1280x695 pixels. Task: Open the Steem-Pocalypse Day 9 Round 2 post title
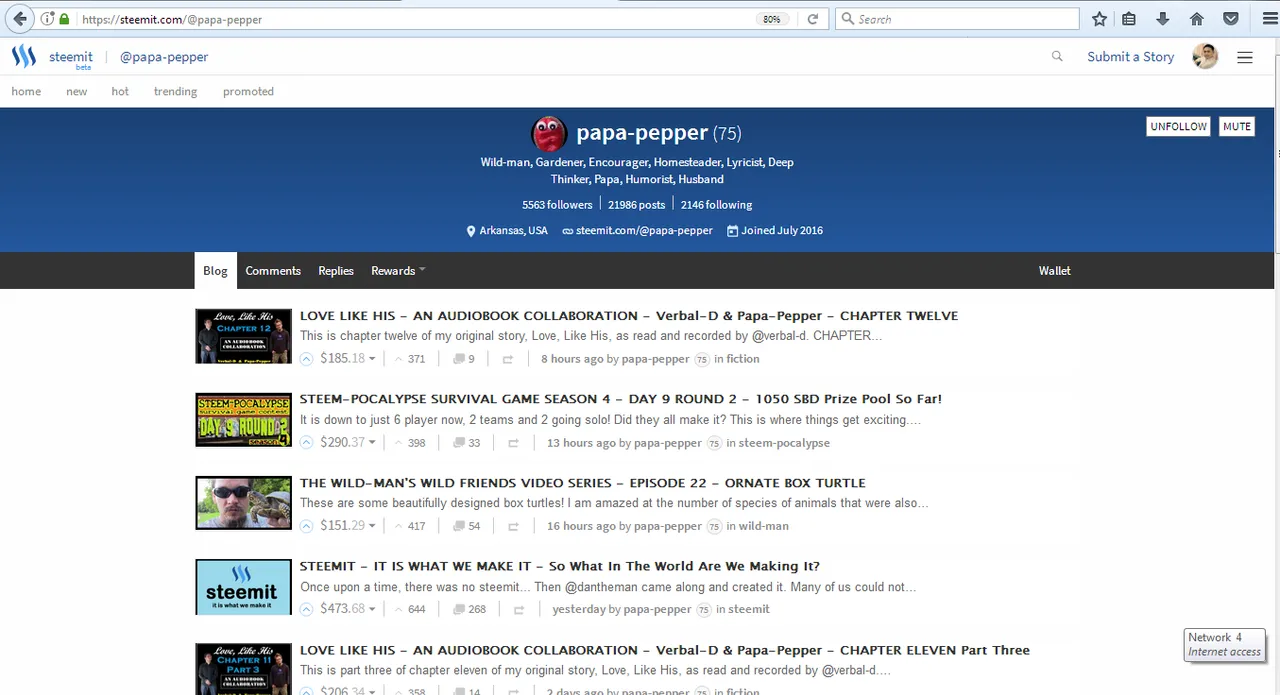pyautogui.click(x=621, y=399)
